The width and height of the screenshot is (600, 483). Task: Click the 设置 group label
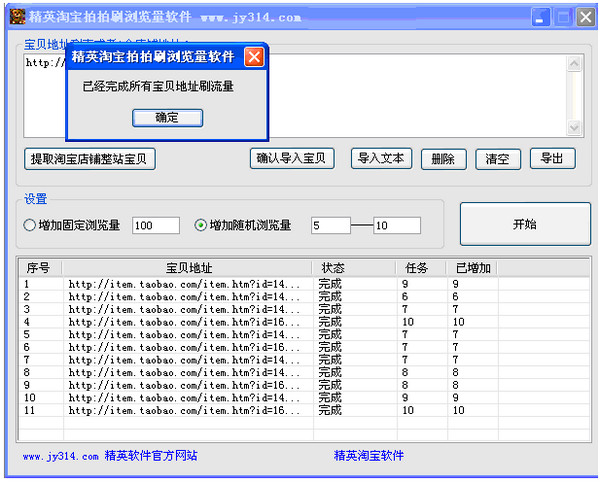click(x=36, y=199)
